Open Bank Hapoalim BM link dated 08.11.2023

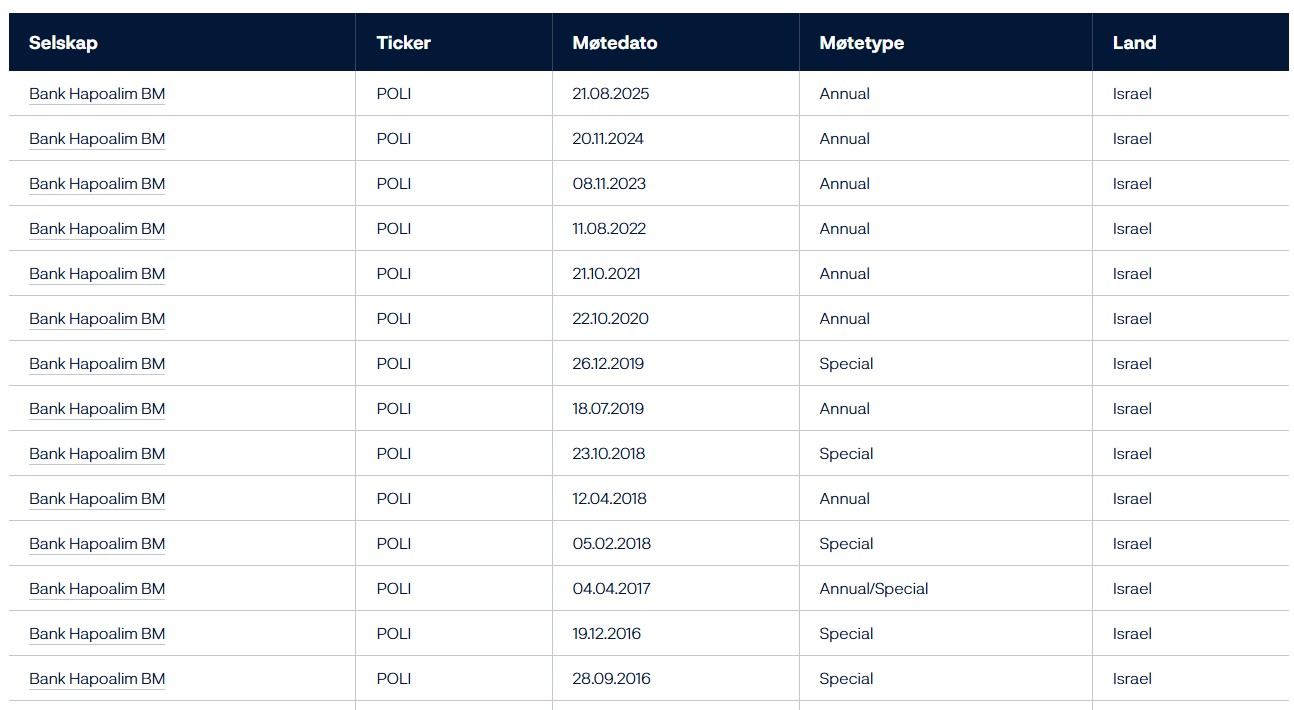tap(97, 184)
